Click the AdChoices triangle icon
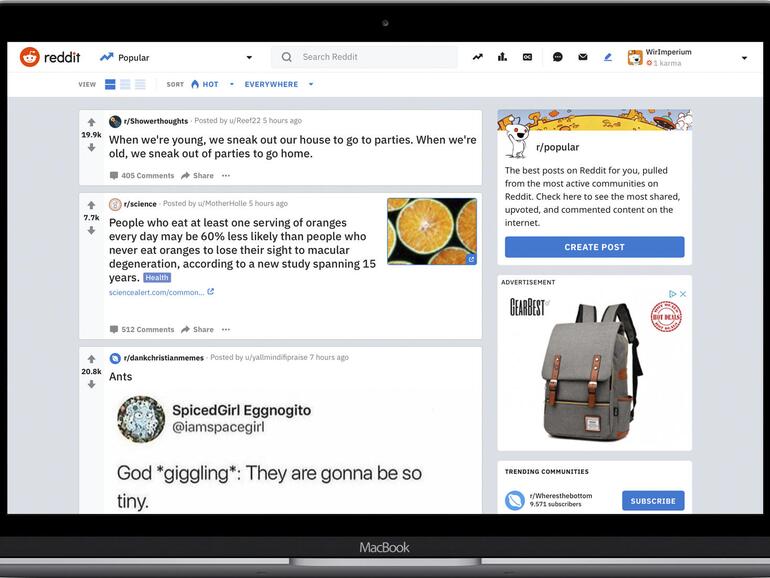This screenshot has height=578, width=770. 672,294
